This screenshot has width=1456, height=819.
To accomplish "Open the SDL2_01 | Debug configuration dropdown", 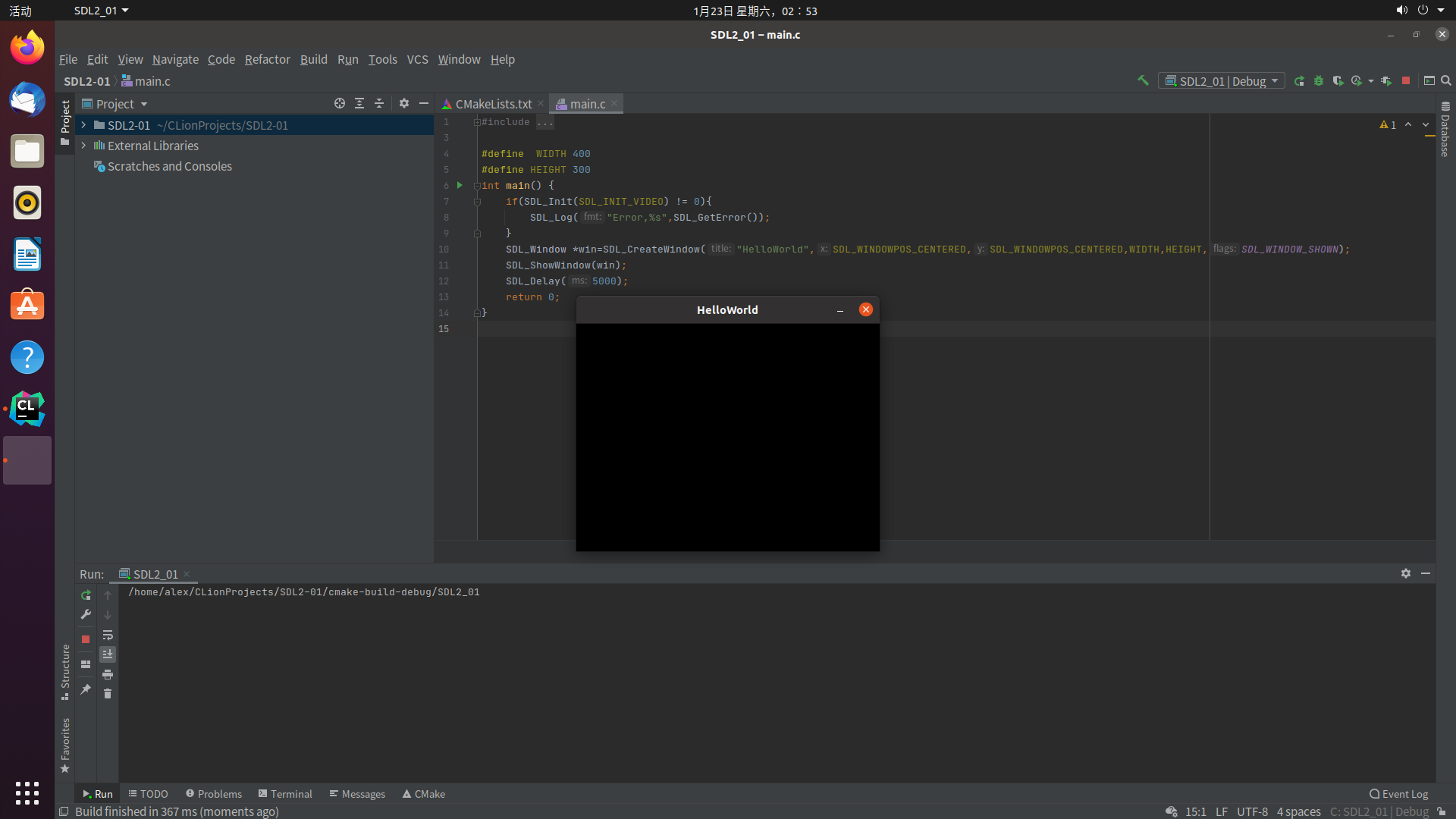I will (1221, 81).
